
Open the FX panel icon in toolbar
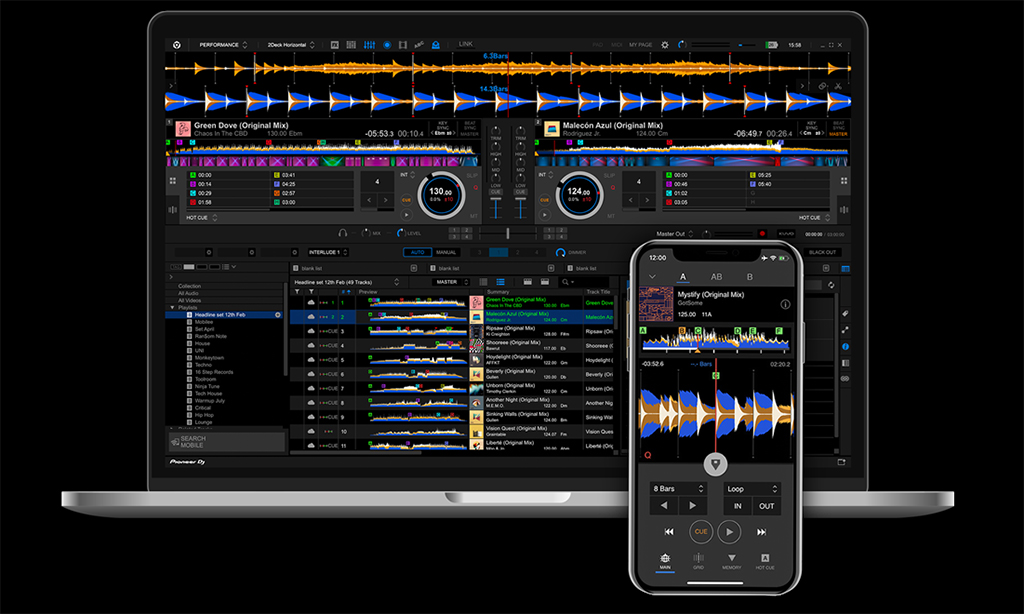tap(334, 45)
